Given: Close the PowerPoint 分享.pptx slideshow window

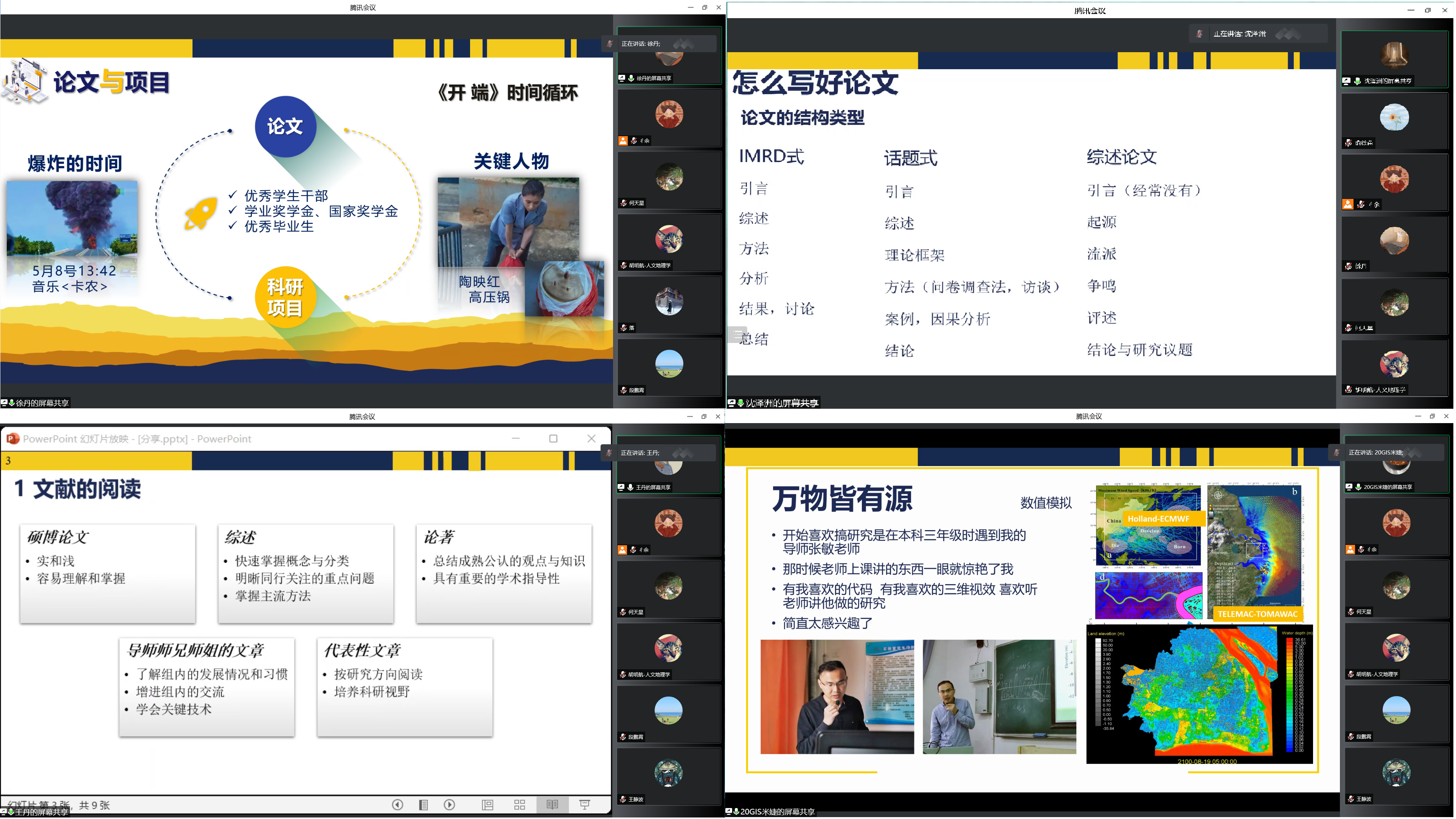Looking at the screenshot, I should [x=591, y=439].
